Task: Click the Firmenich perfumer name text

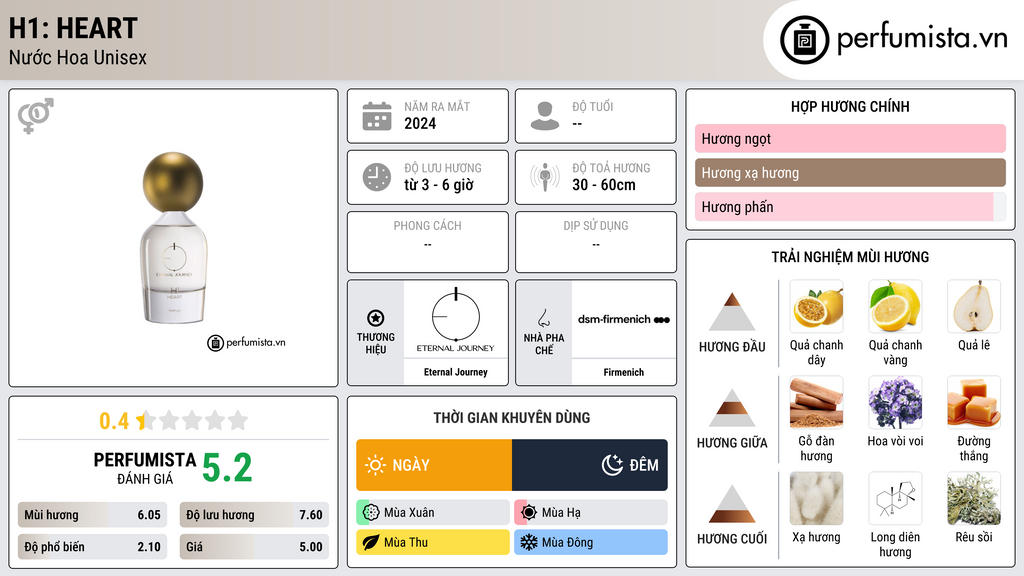Action: tap(624, 372)
